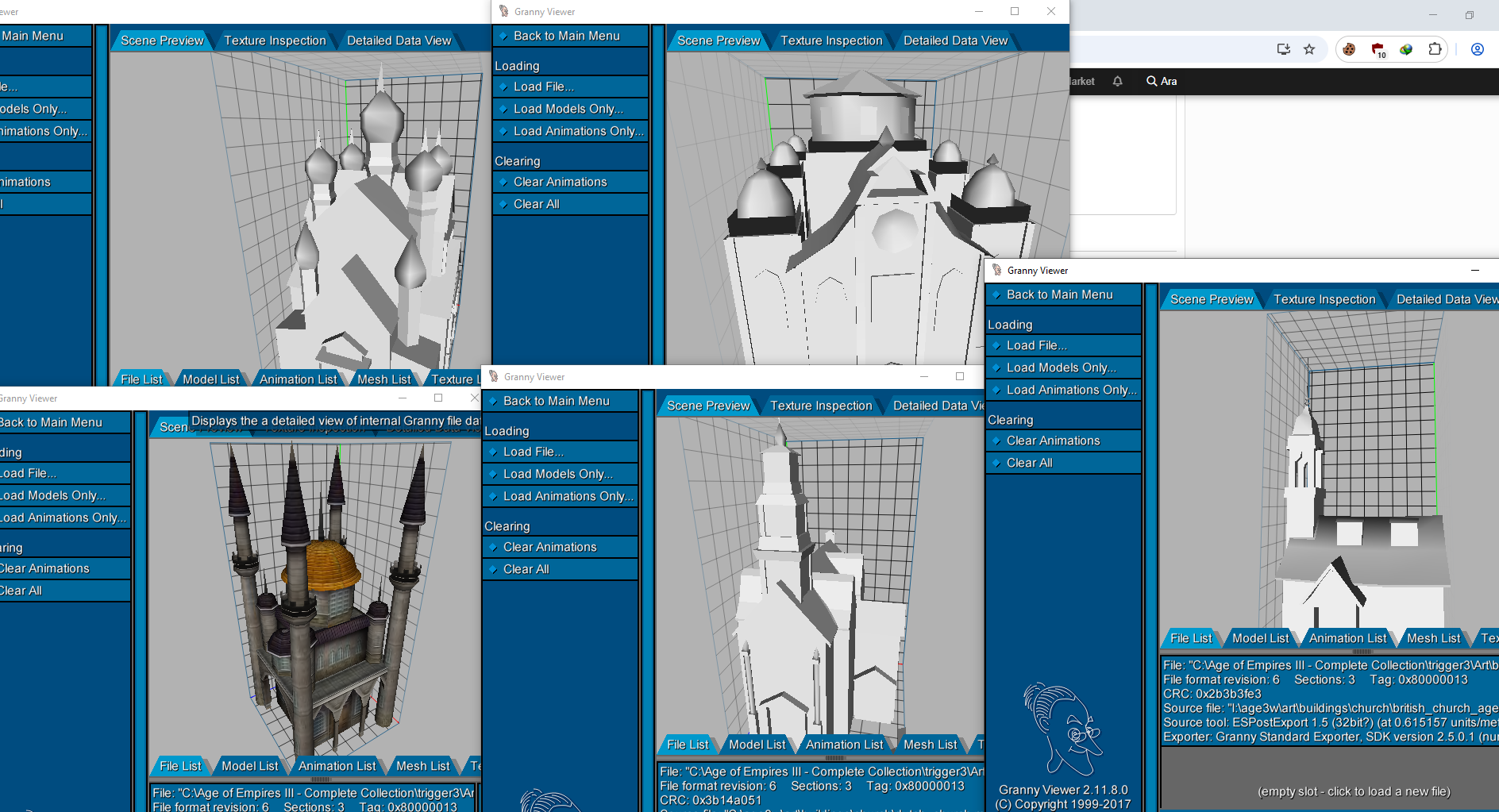Open File List tab in white tower window
Image resolution: width=1499 pixels, height=812 pixels.
click(x=688, y=745)
